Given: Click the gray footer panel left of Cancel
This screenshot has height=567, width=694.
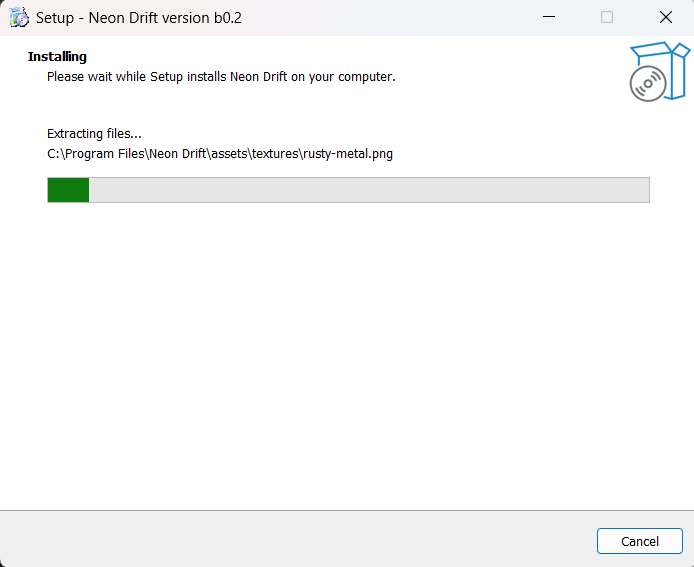Looking at the screenshot, I should [300, 540].
